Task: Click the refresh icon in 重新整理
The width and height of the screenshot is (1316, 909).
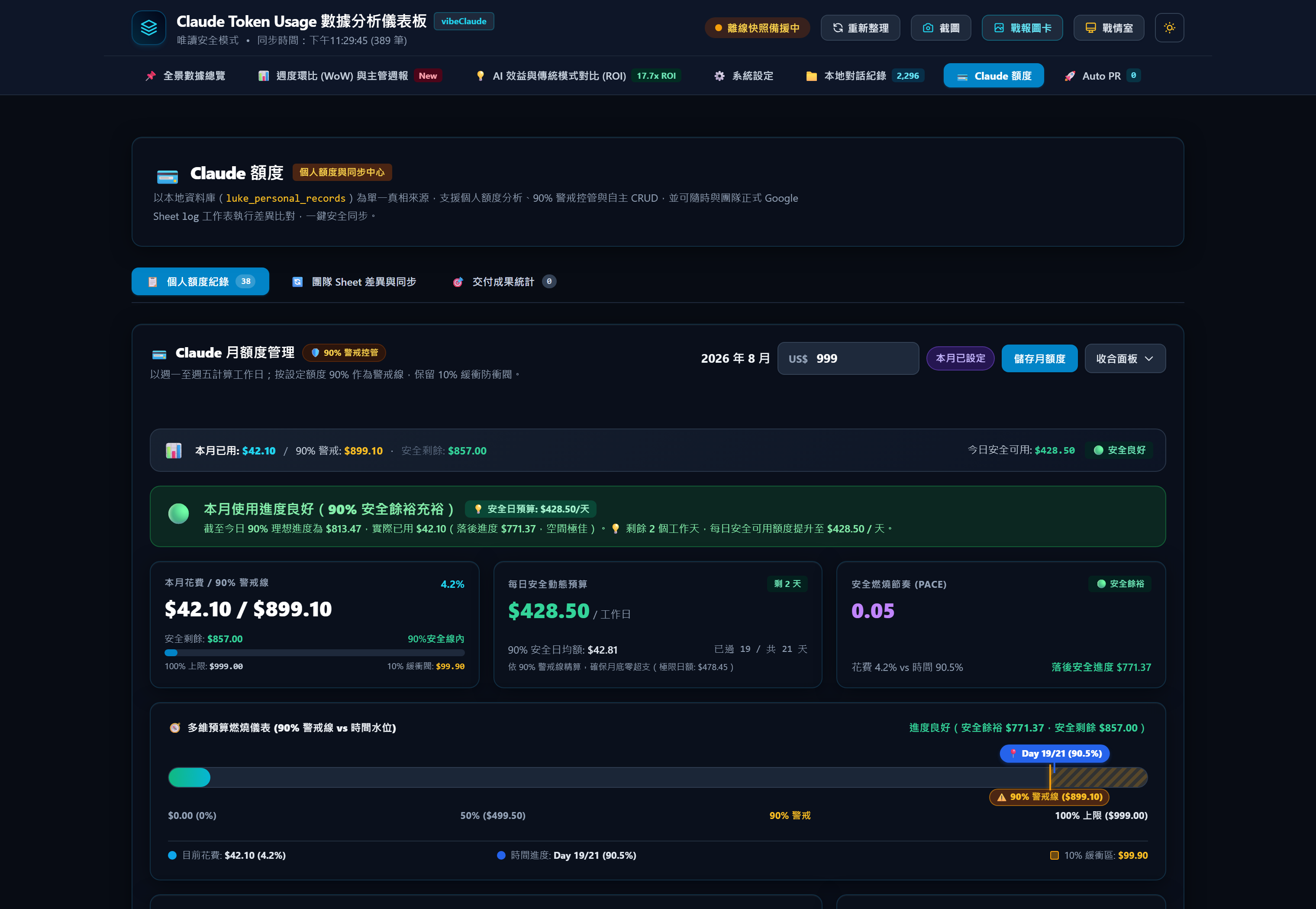Action: [838, 28]
